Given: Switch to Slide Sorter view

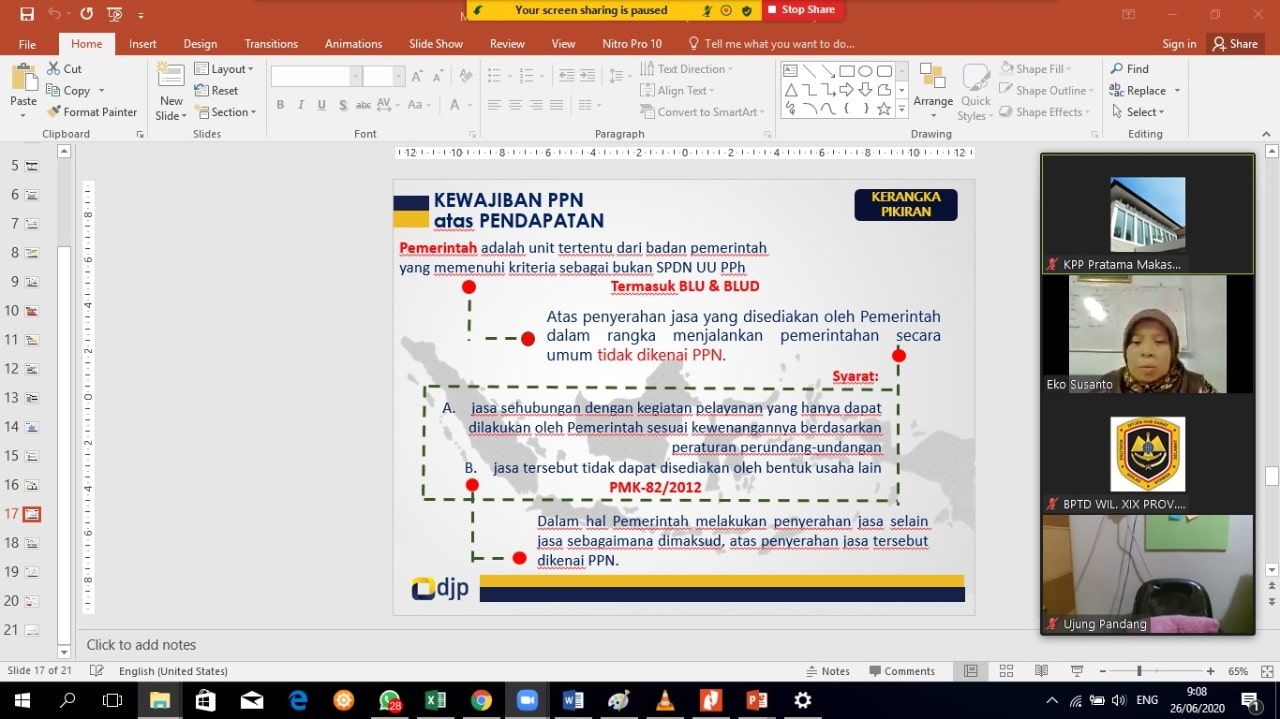Looking at the screenshot, I should 1006,671.
